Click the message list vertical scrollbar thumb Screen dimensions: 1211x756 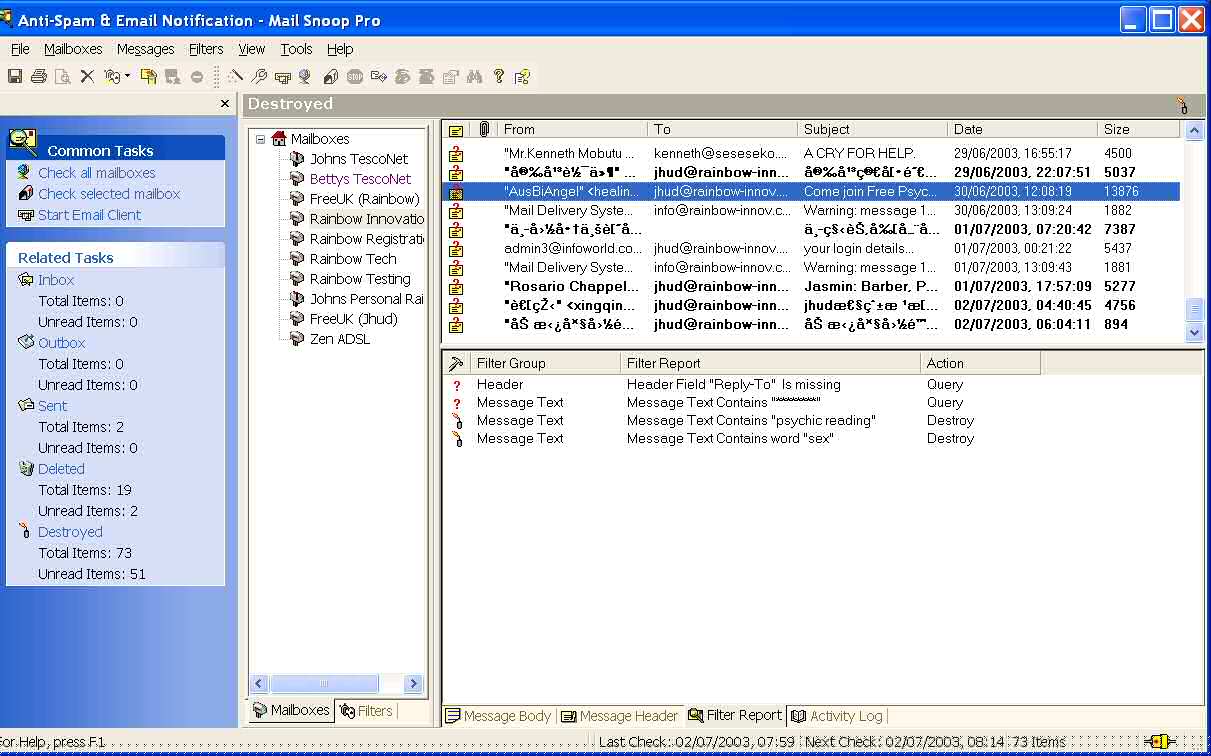click(1195, 309)
